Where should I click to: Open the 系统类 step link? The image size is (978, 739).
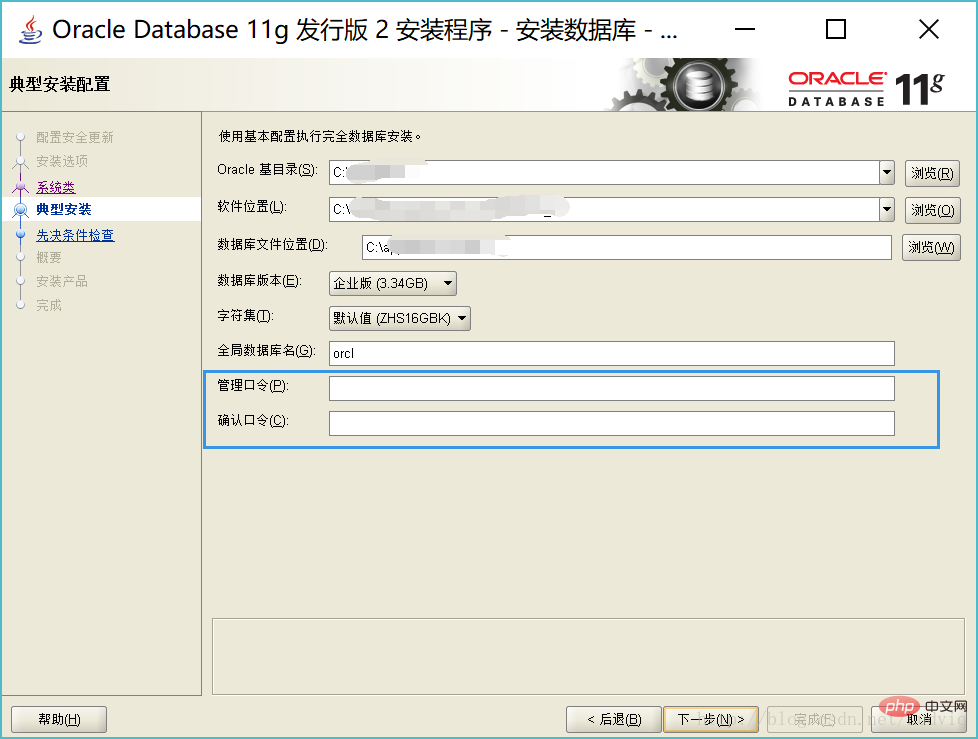pyautogui.click(x=56, y=187)
